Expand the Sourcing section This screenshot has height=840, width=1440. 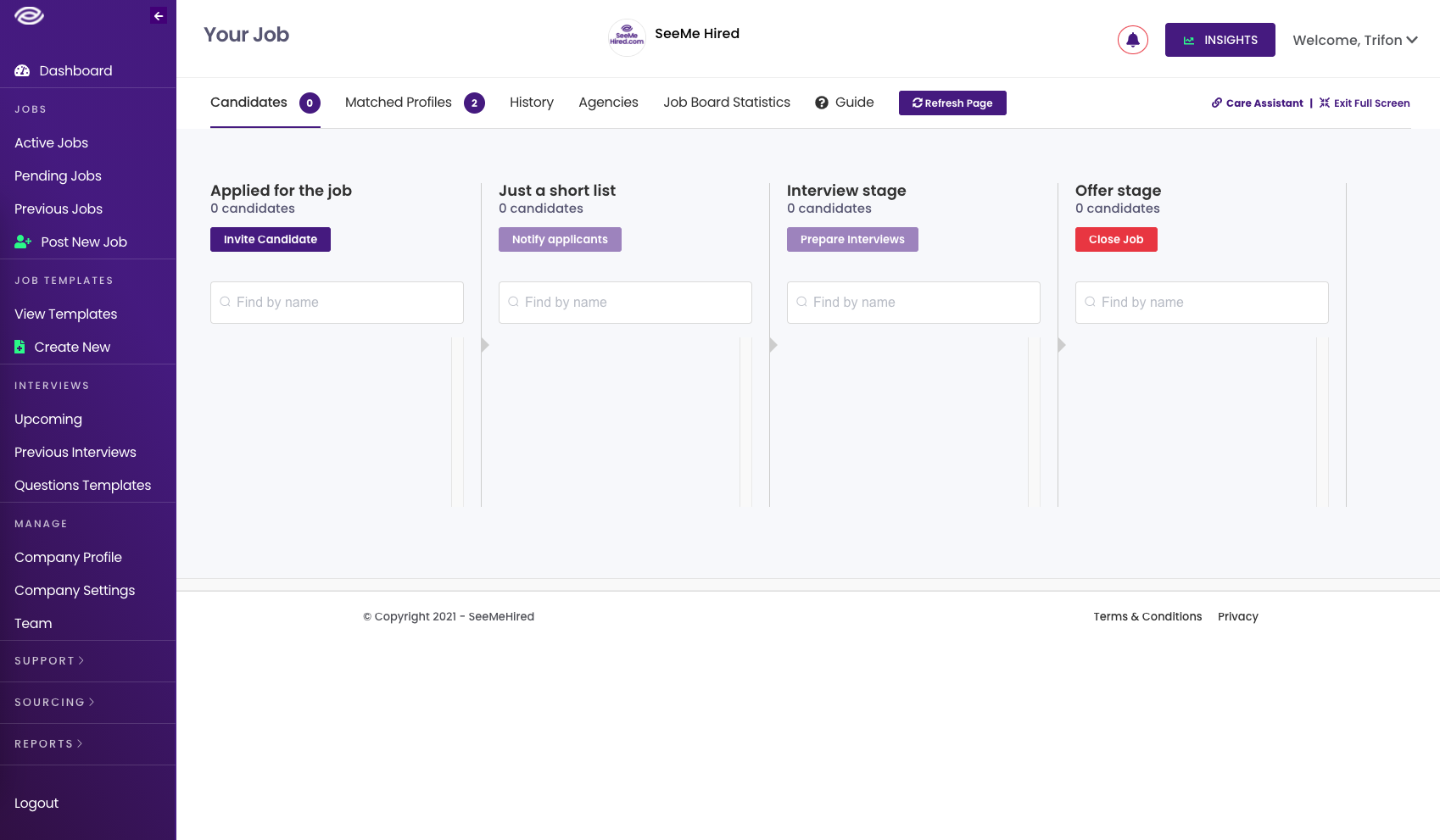click(53, 702)
